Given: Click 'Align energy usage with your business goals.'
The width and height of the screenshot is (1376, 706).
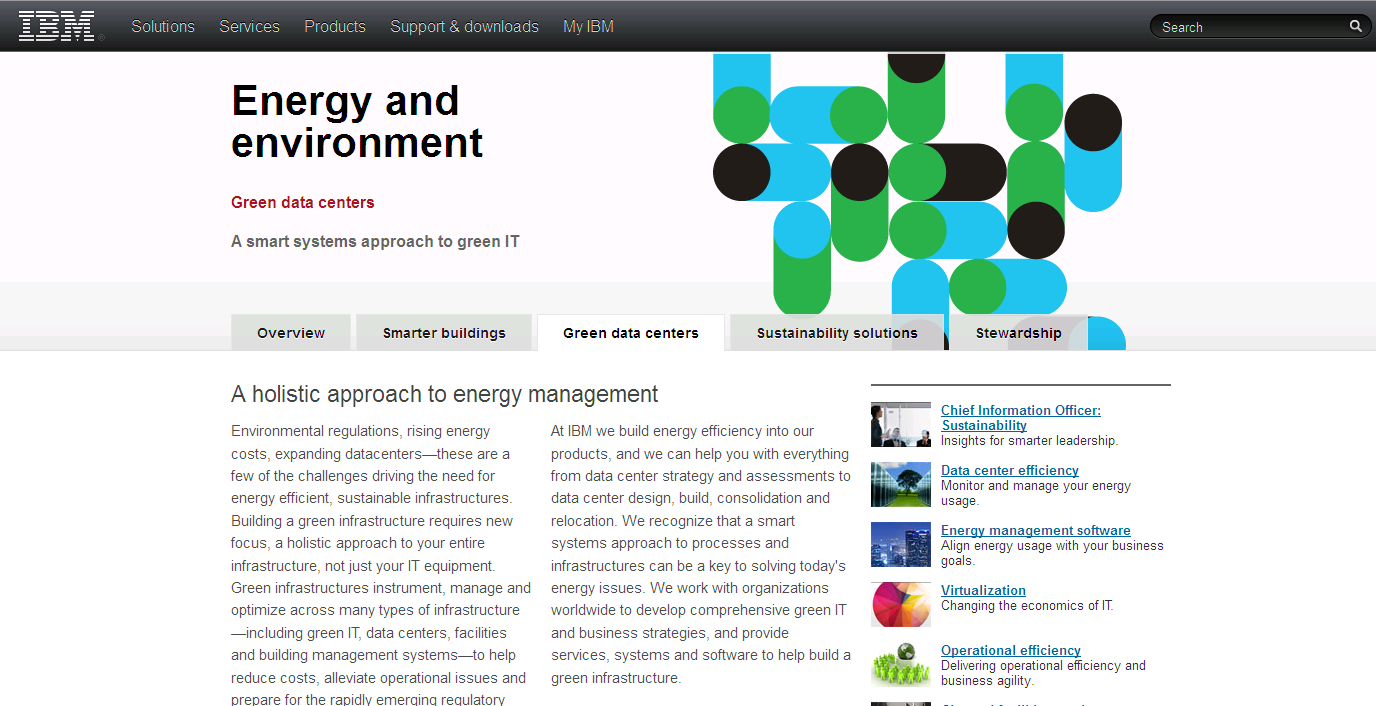Looking at the screenshot, I should (x=1052, y=553).
